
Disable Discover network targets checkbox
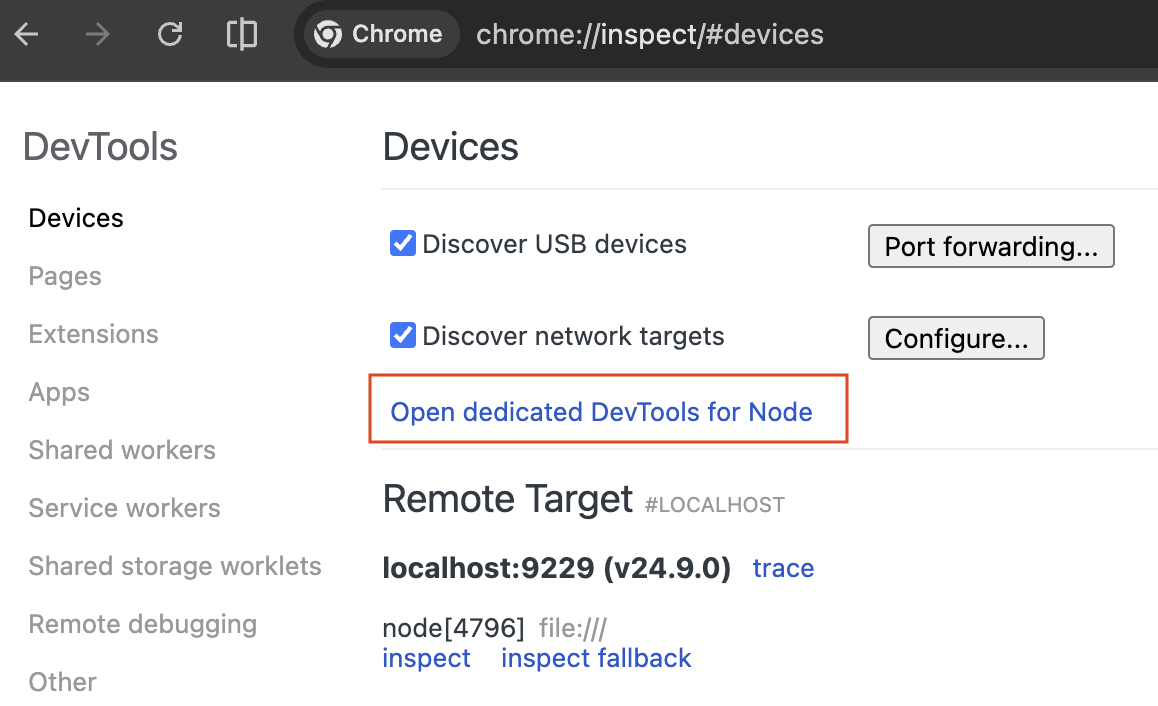click(403, 336)
